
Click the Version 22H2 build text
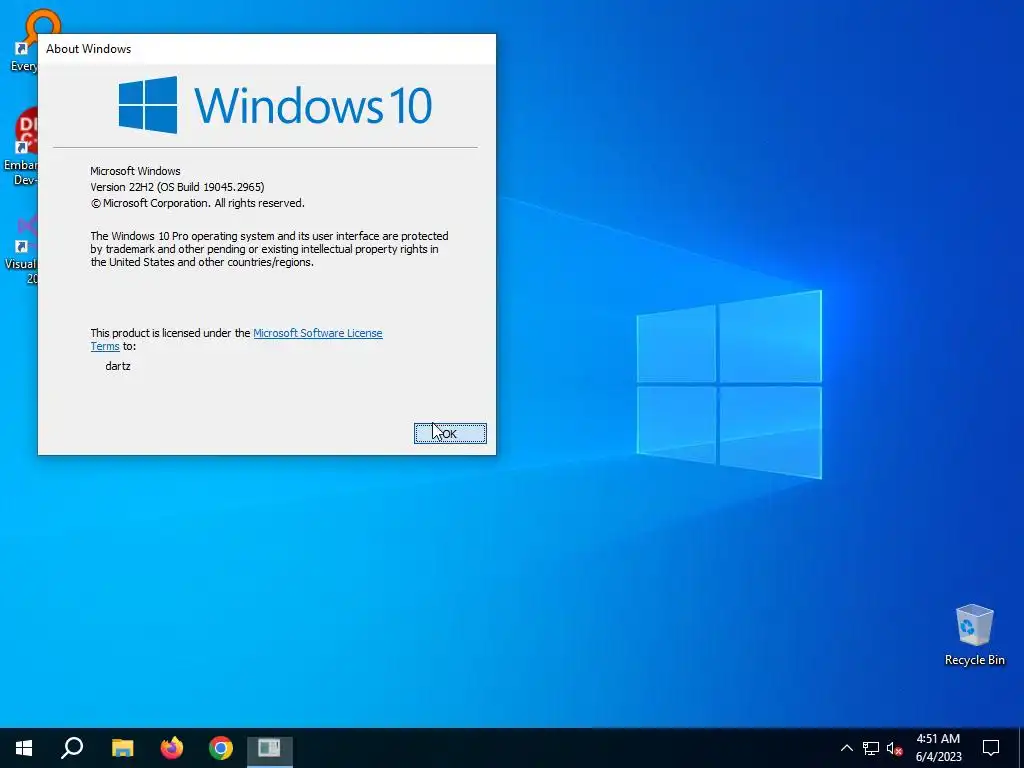(x=177, y=187)
